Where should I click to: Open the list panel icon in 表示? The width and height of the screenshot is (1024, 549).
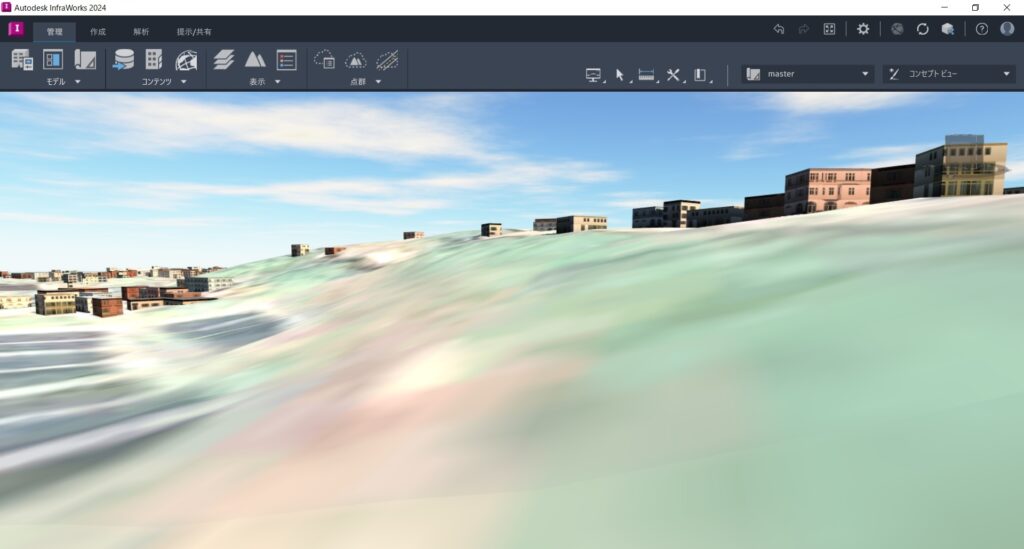(286, 60)
